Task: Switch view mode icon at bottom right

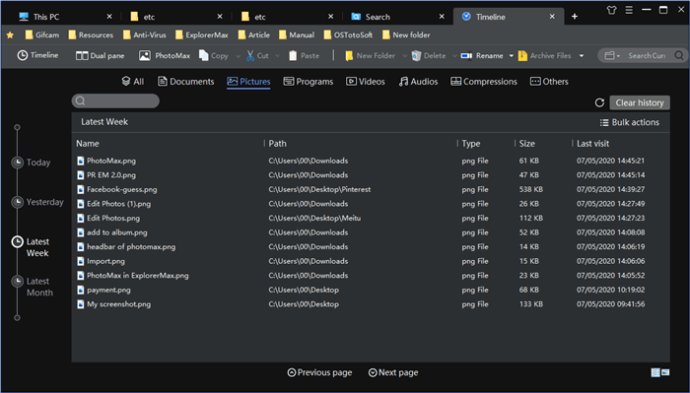Action: tap(660, 372)
